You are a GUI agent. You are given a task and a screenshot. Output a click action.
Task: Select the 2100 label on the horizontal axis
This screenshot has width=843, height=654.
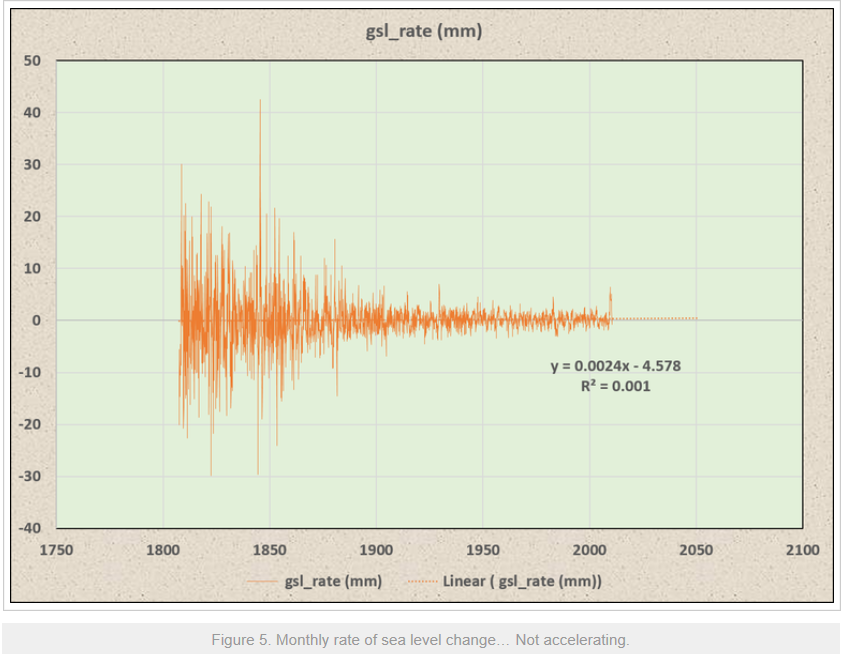[802, 550]
